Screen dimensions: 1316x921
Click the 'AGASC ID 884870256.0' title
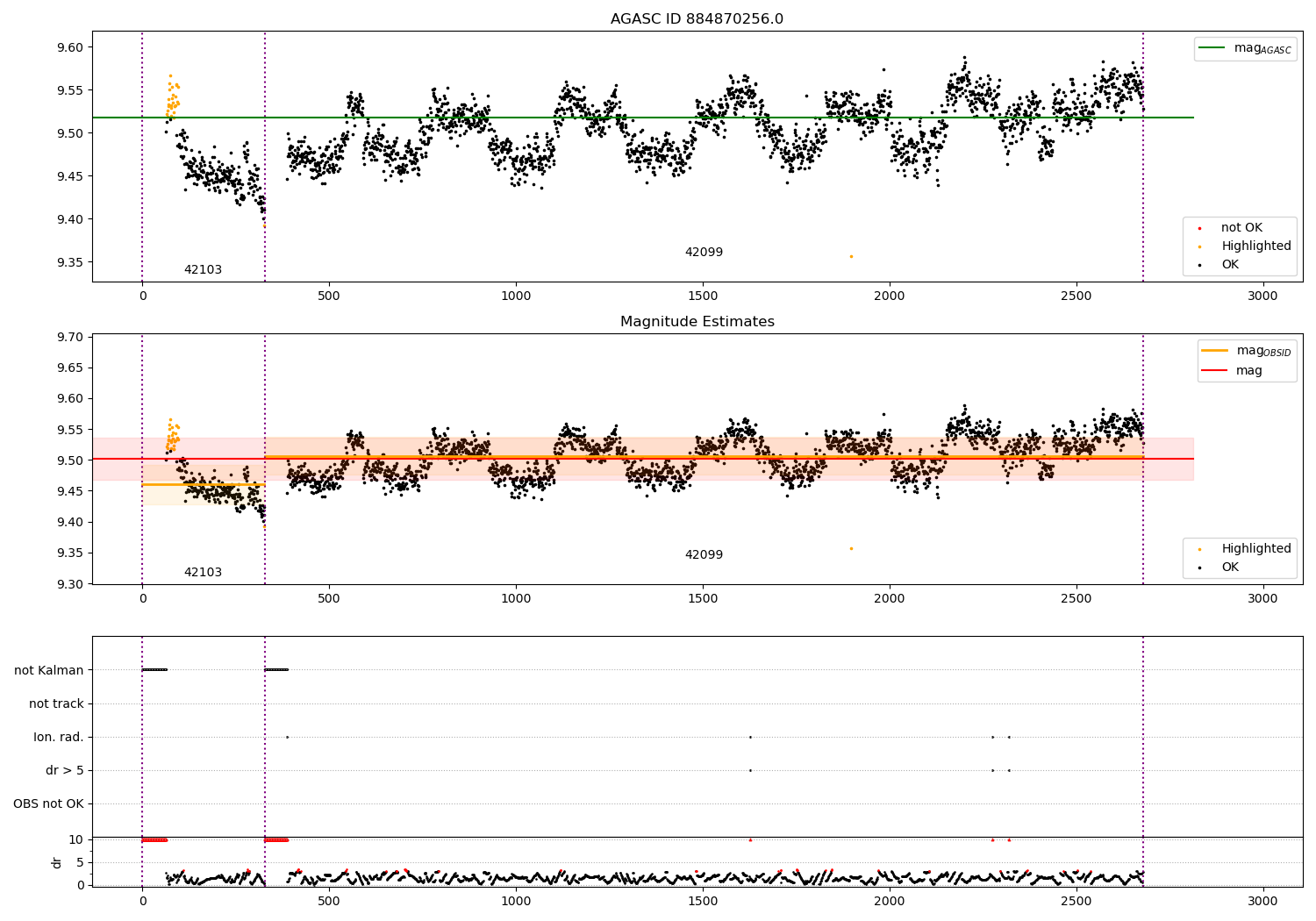697,19
